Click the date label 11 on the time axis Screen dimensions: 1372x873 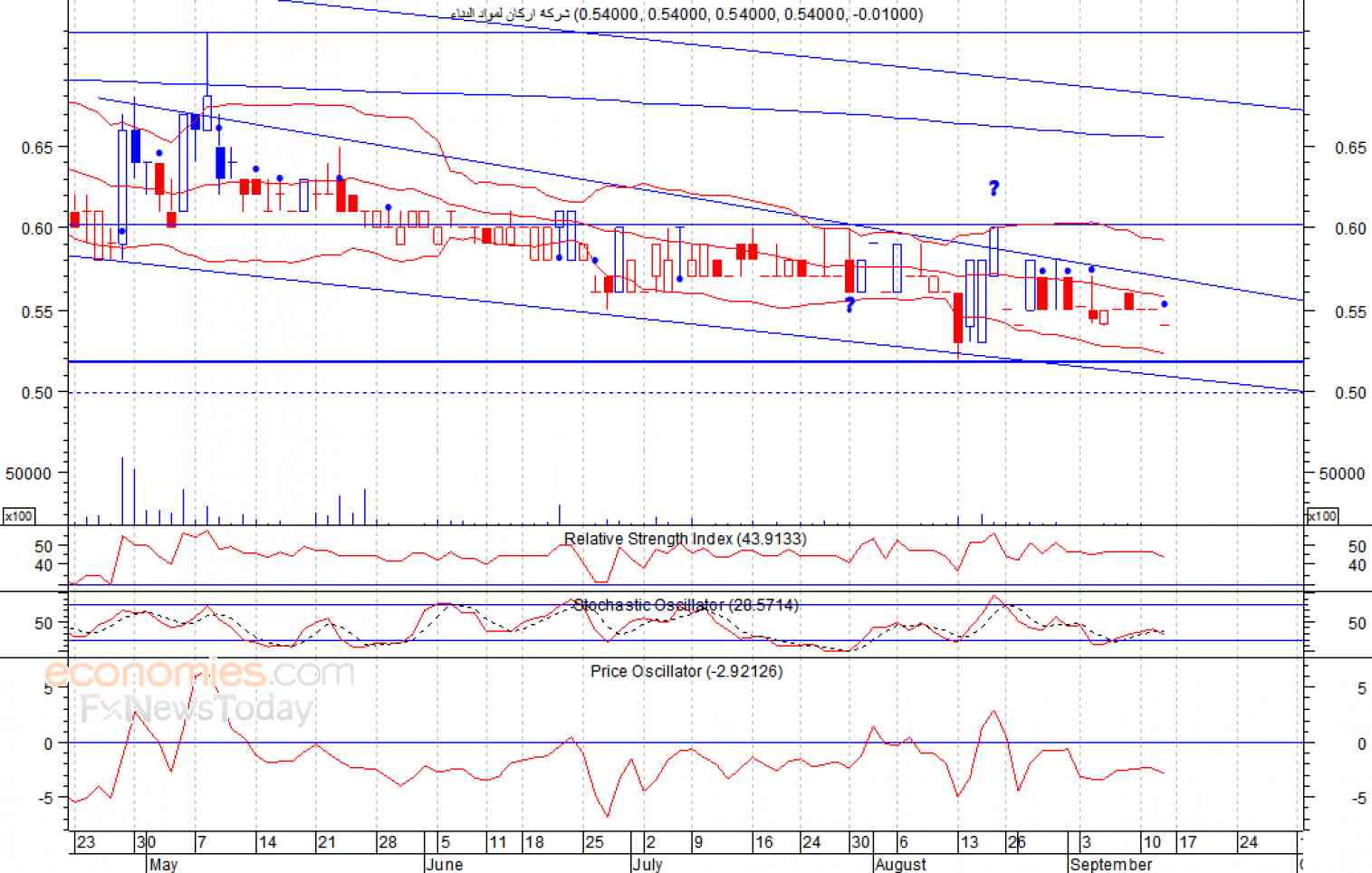click(x=498, y=842)
